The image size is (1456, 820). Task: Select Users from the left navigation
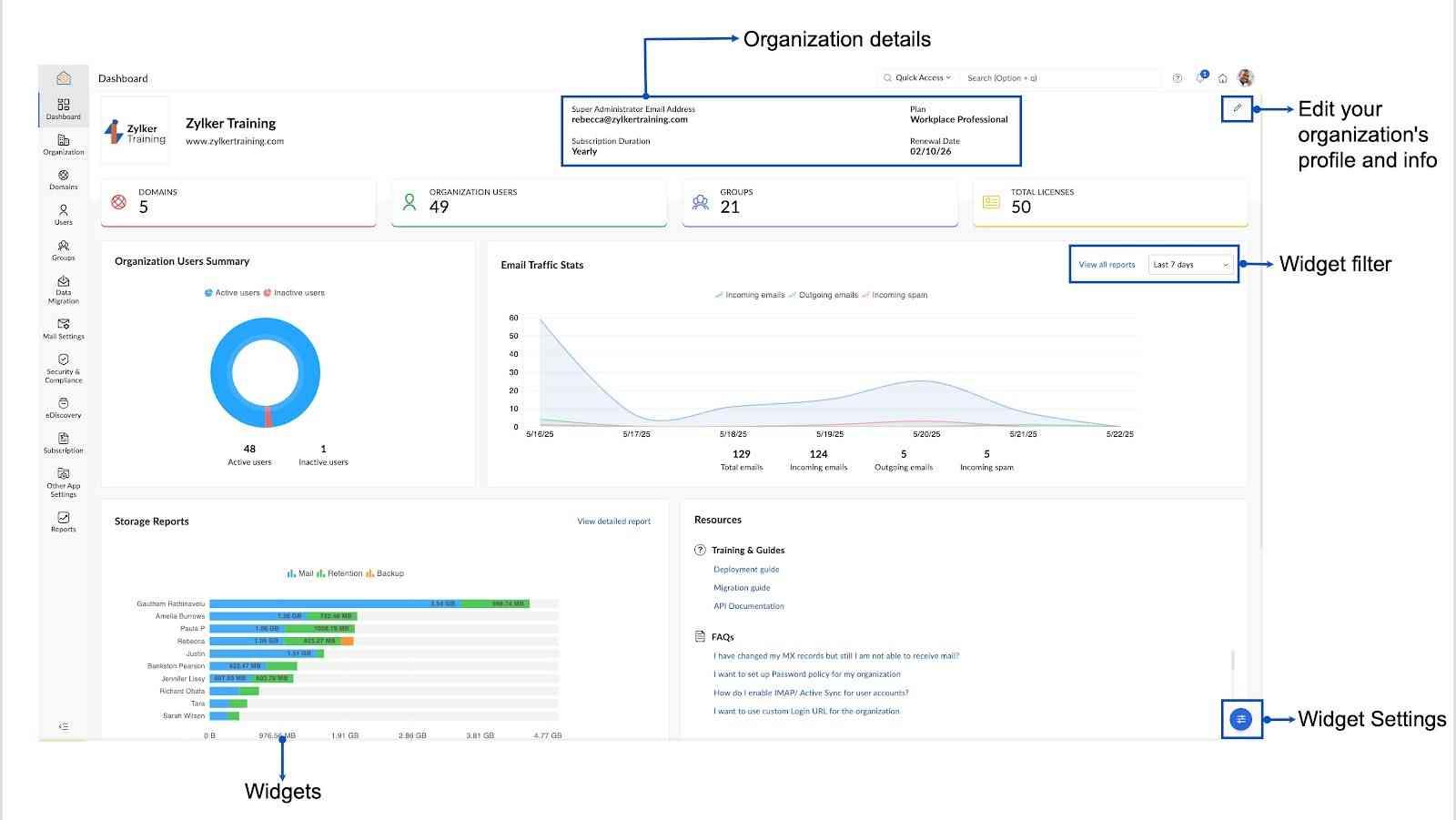pos(63,215)
